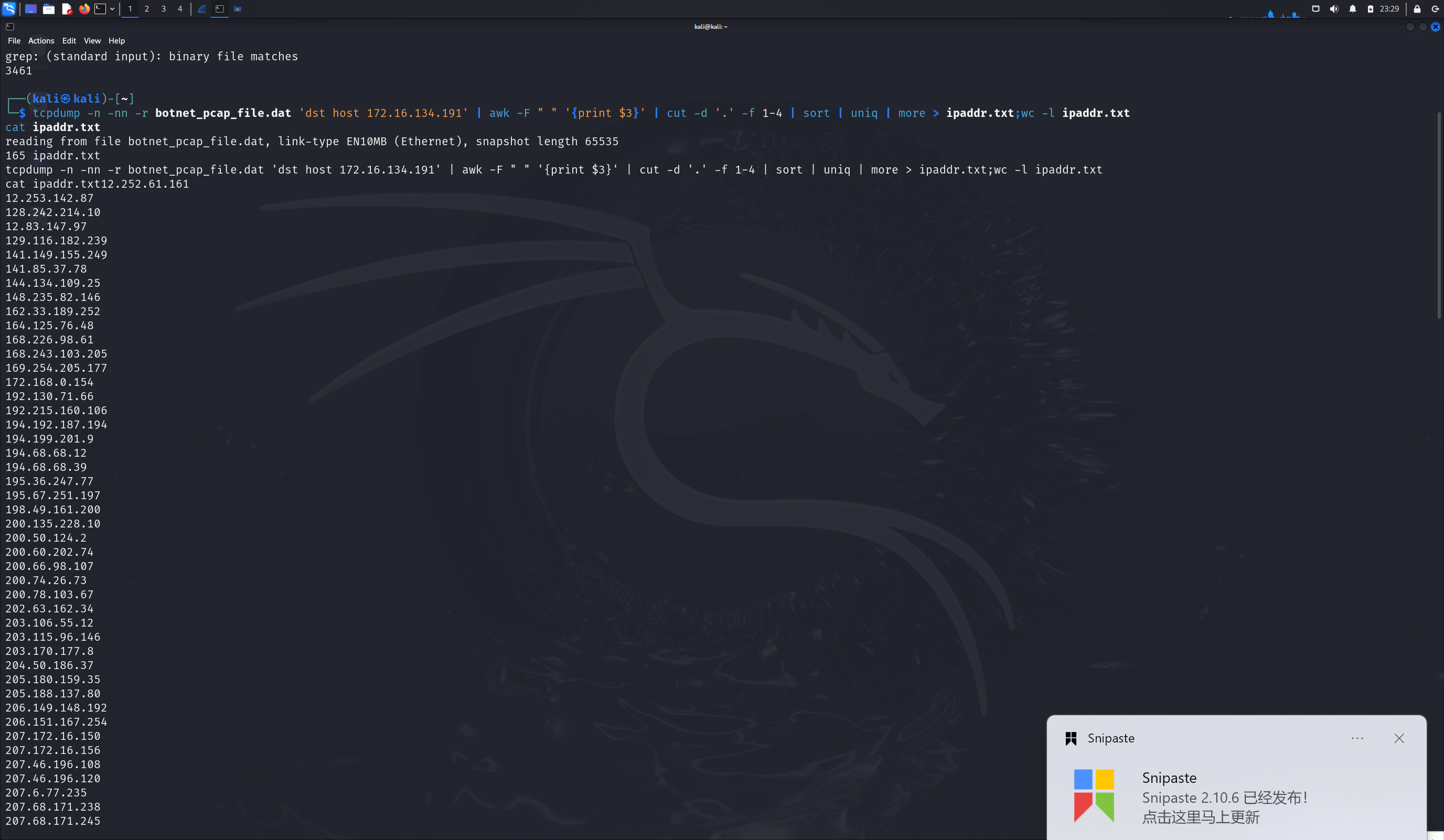Open the Actions menu
This screenshot has height=840, width=1444.
tap(41, 41)
